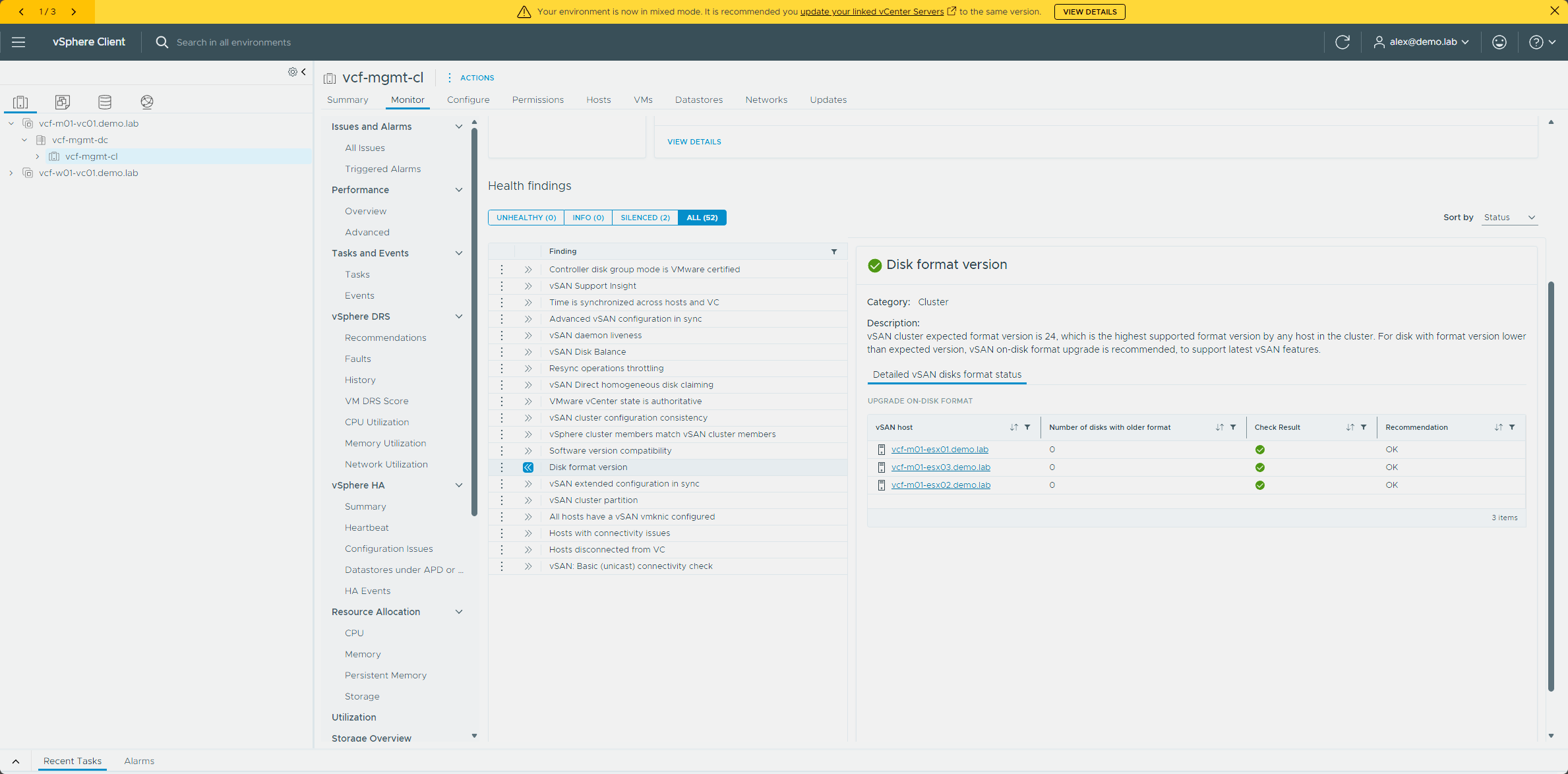Select the Storage inventory icon

click(x=105, y=102)
